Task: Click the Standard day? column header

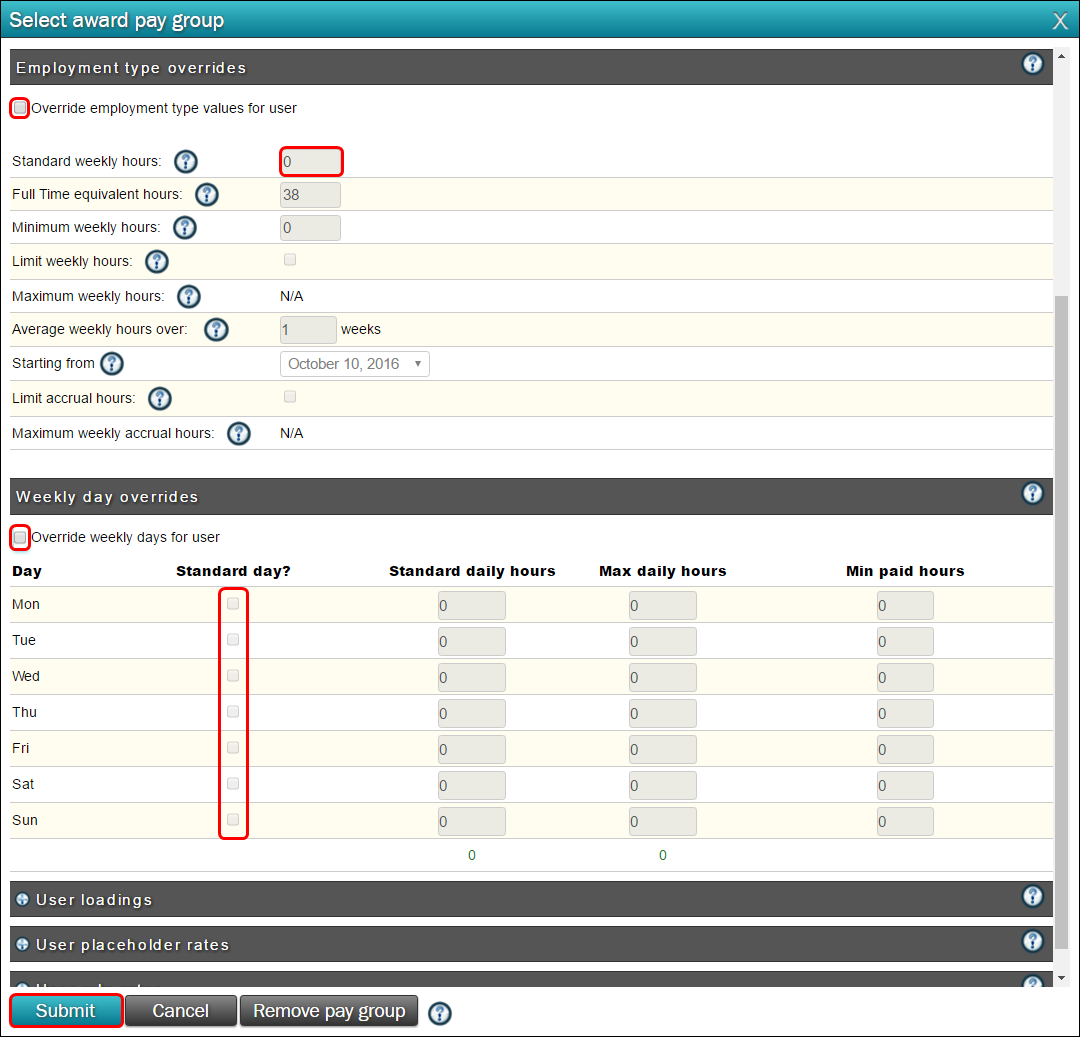Action: [233, 571]
